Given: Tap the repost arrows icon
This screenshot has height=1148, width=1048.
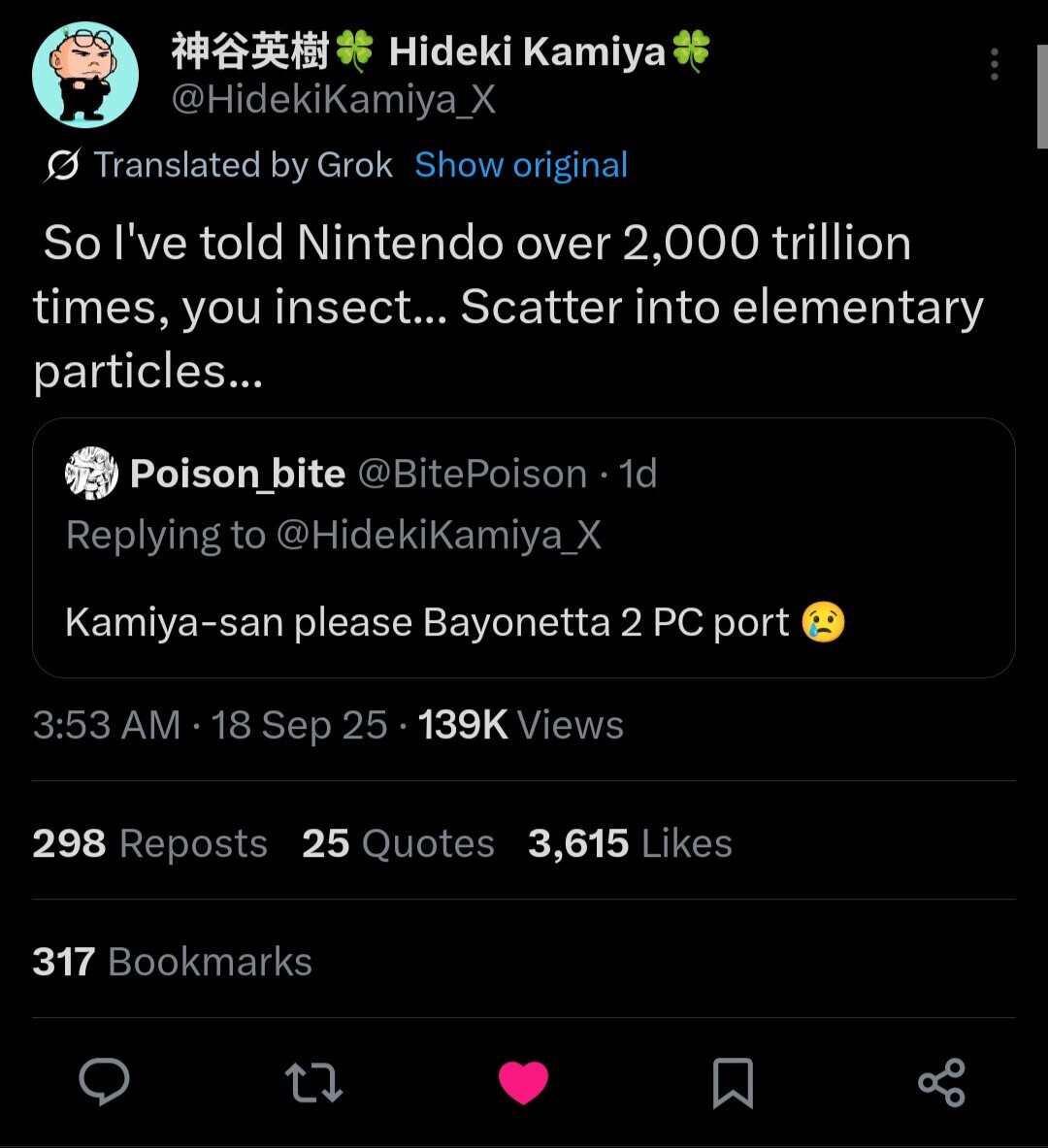Looking at the screenshot, I should tap(313, 1083).
